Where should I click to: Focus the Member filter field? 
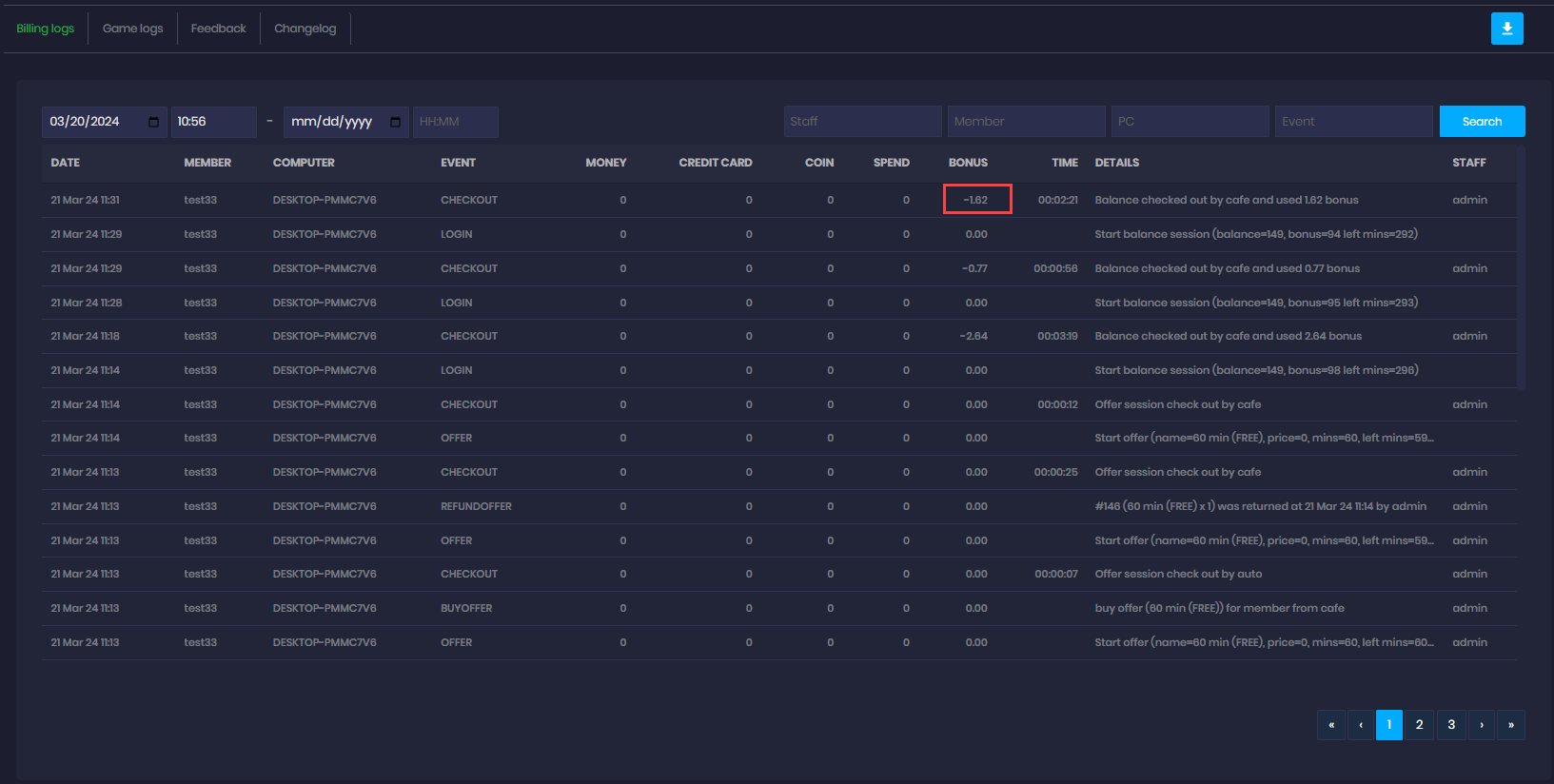[x=1026, y=122]
